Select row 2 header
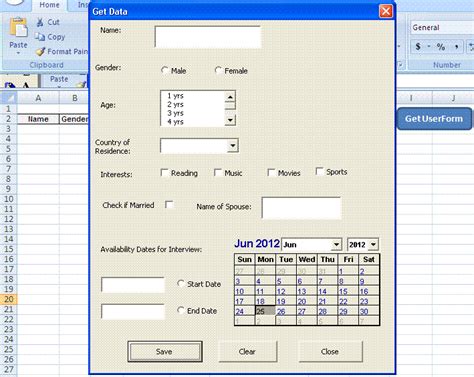The height and width of the screenshot is (377, 474). click(x=9, y=119)
